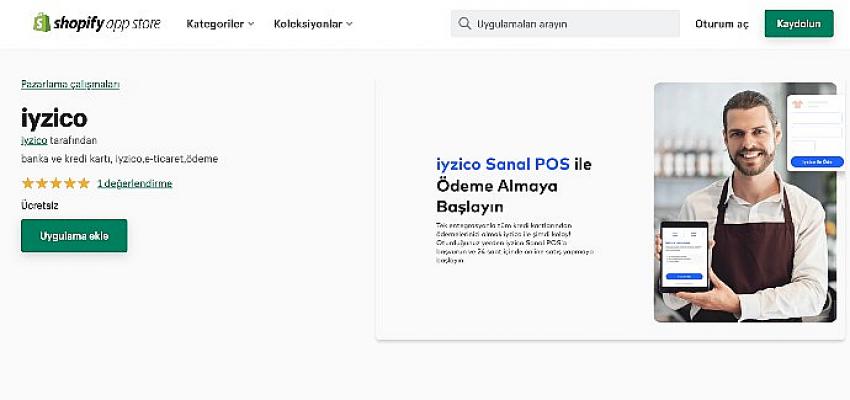The height and width of the screenshot is (400, 850).
Task: Click the fifth gold rating star
Action: [83, 183]
